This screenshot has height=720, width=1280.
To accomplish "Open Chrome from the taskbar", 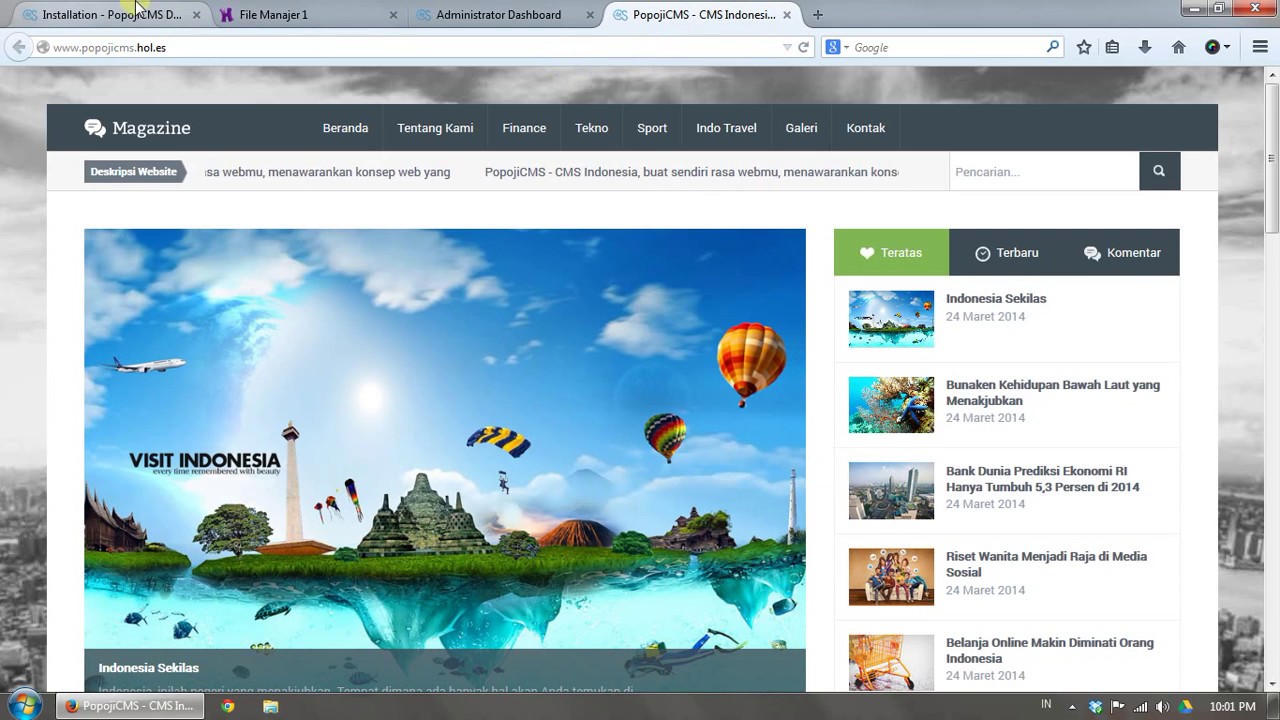I will pos(228,706).
